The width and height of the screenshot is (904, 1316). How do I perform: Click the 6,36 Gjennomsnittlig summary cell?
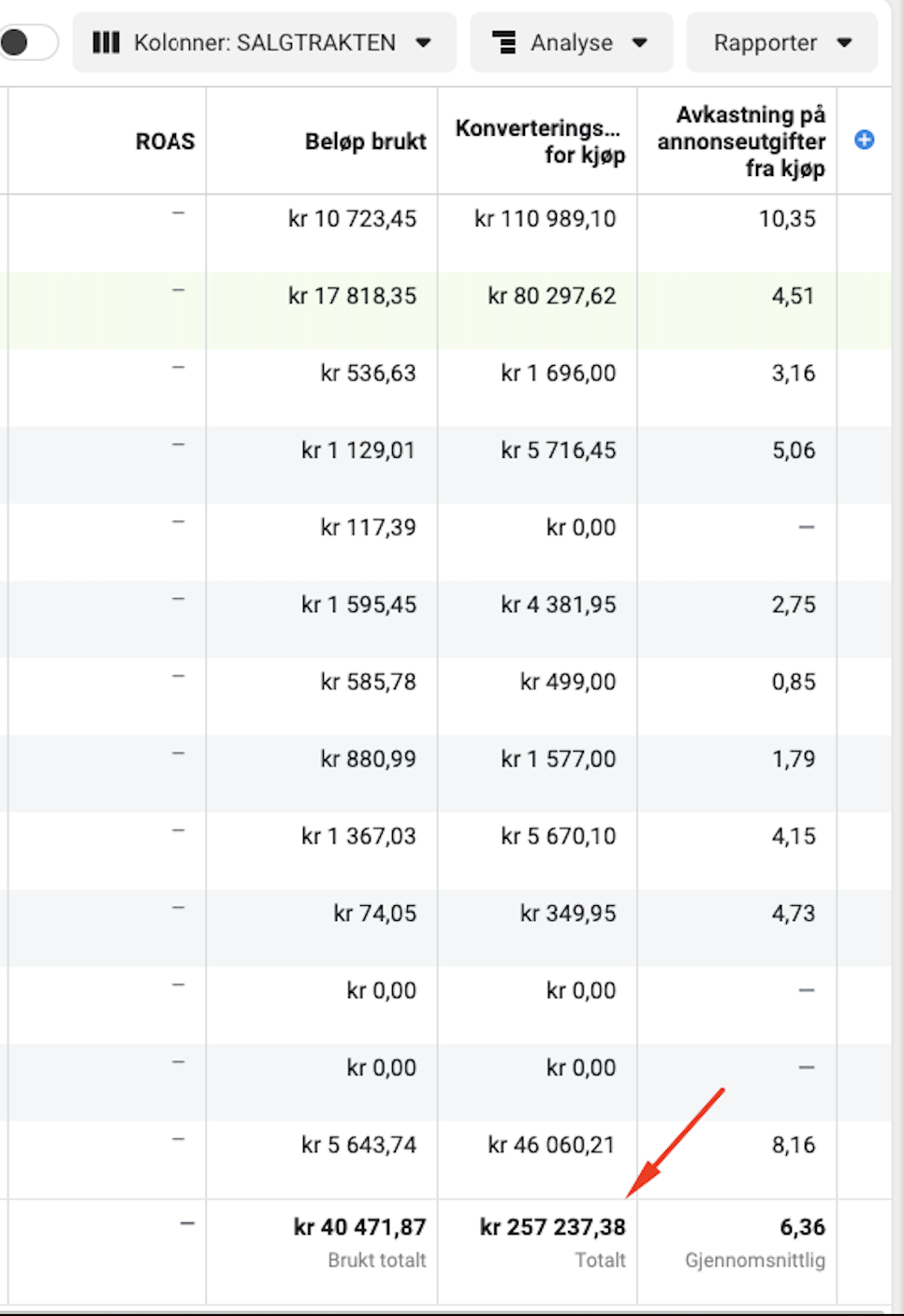tap(802, 1227)
